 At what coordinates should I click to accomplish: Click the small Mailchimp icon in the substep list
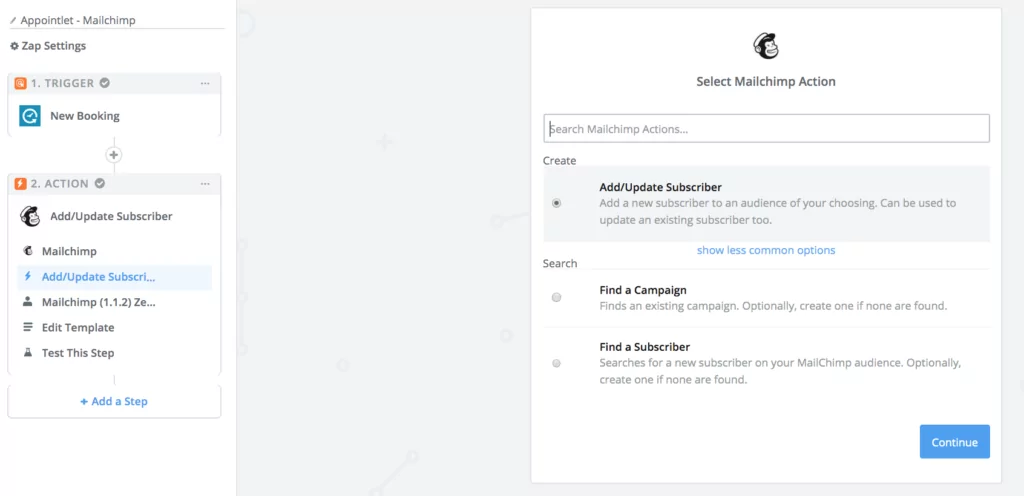(x=27, y=251)
